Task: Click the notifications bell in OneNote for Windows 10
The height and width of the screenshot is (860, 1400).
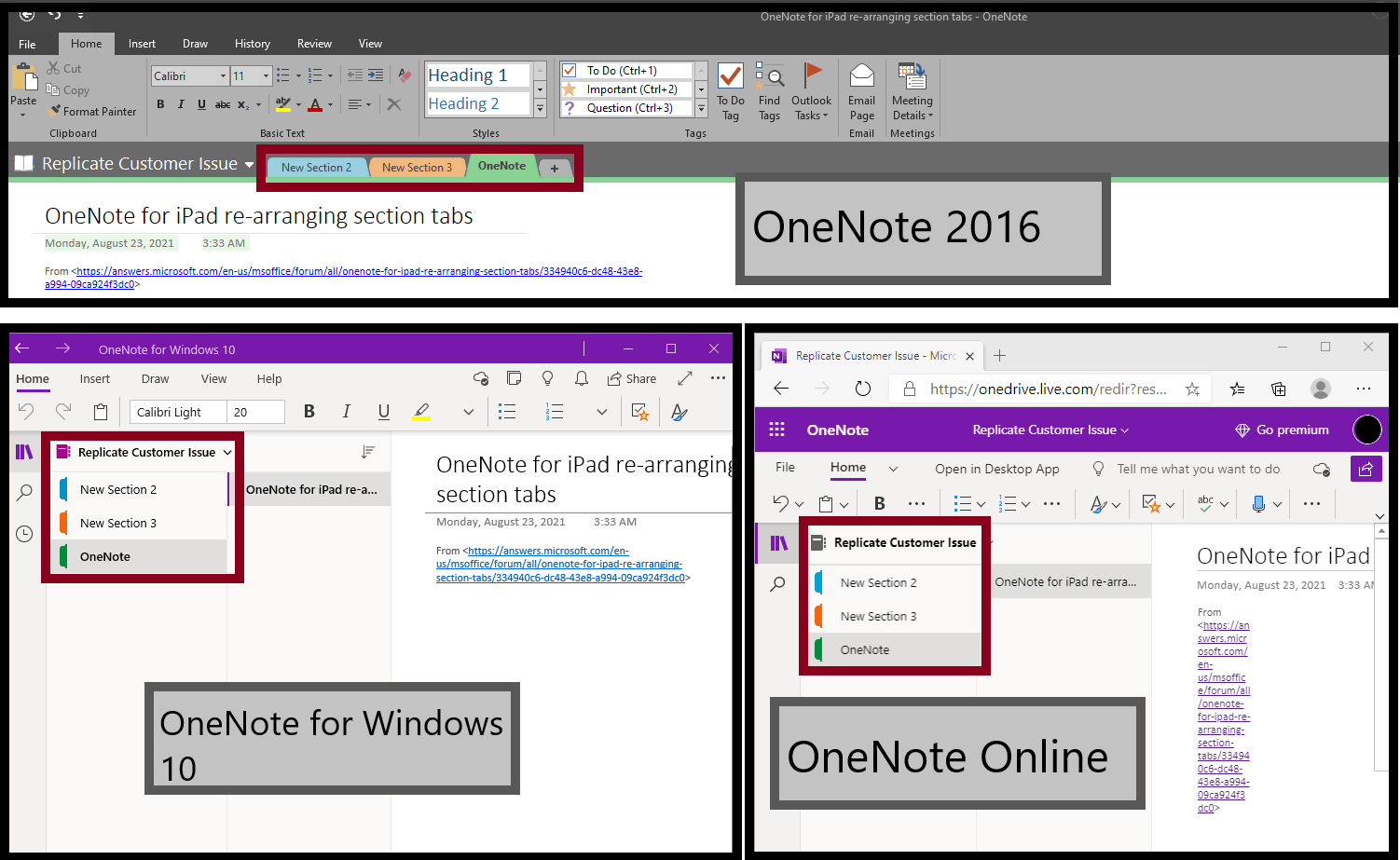Action: pos(582,378)
